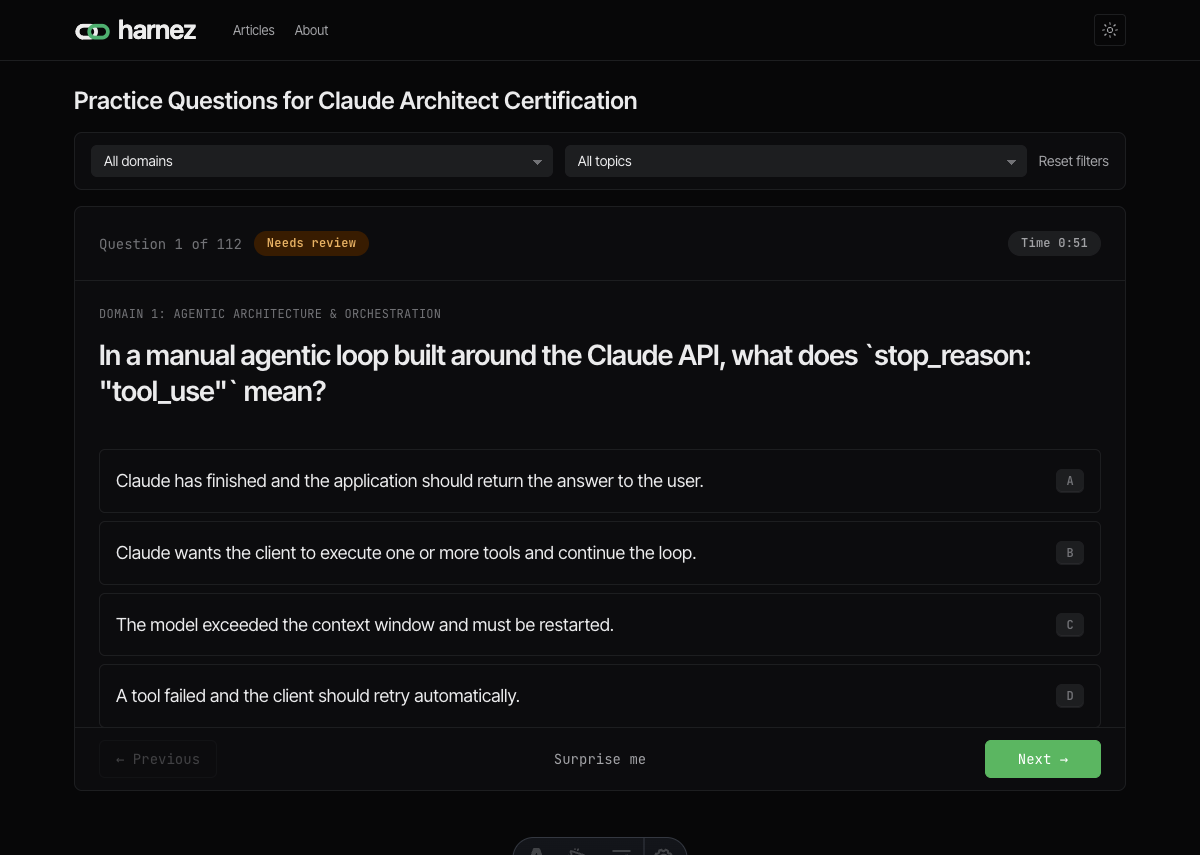Click the Domain 1 Agentic Architecture label
Image resolution: width=1200 pixels, height=855 pixels.
point(270,314)
